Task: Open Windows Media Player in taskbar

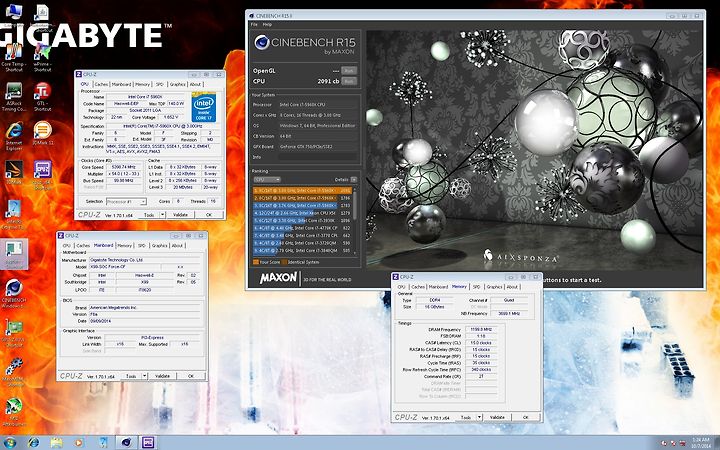Action: [x=79, y=443]
